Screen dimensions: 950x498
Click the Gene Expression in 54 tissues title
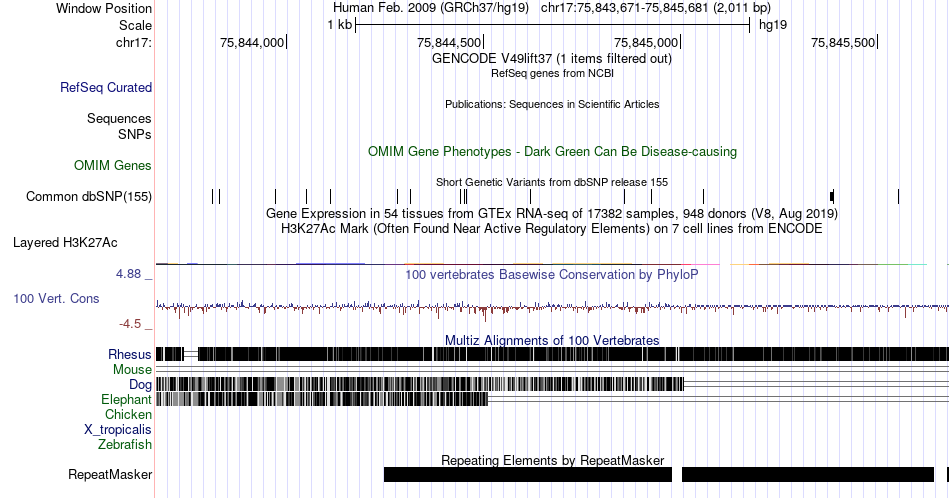(x=552, y=213)
